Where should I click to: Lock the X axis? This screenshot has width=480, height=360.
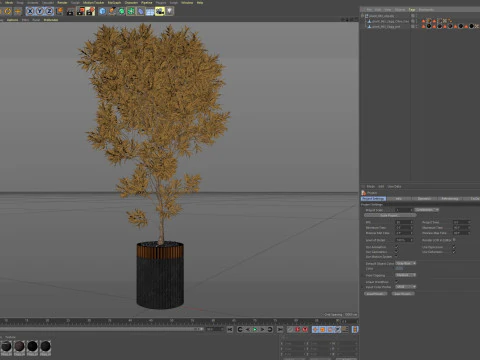click(30, 11)
